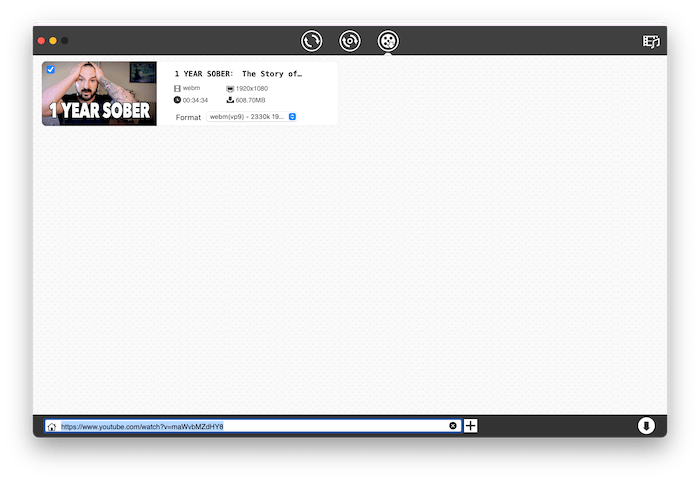Viewport: 700px width, 481px height.
Task: Uncheck the 1 YEAR SOBER video checkbox
Action: click(x=51, y=70)
